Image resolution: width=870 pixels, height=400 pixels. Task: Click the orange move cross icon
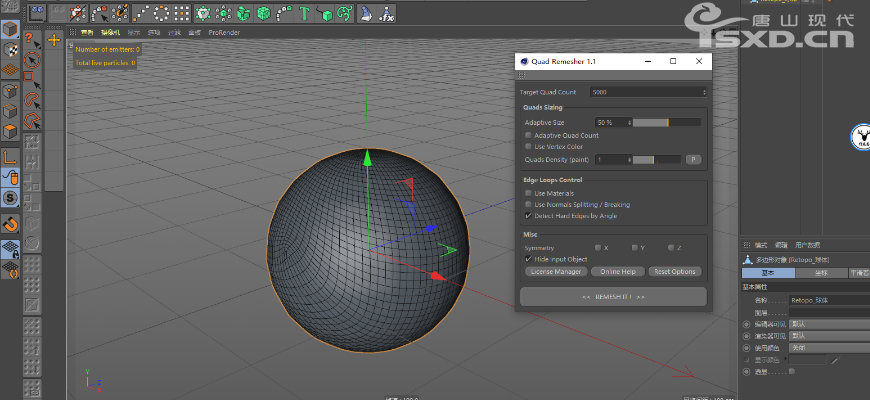pyautogui.click(x=54, y=41)
